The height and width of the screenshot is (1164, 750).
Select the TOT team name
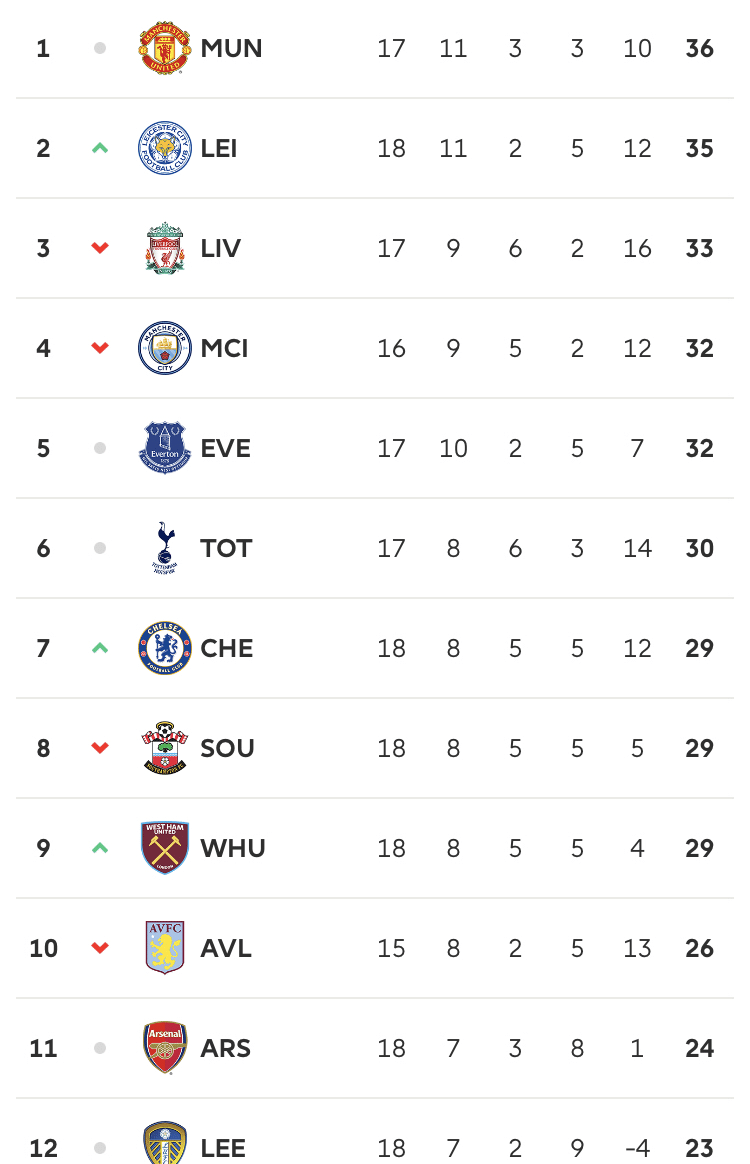point(226,548)
